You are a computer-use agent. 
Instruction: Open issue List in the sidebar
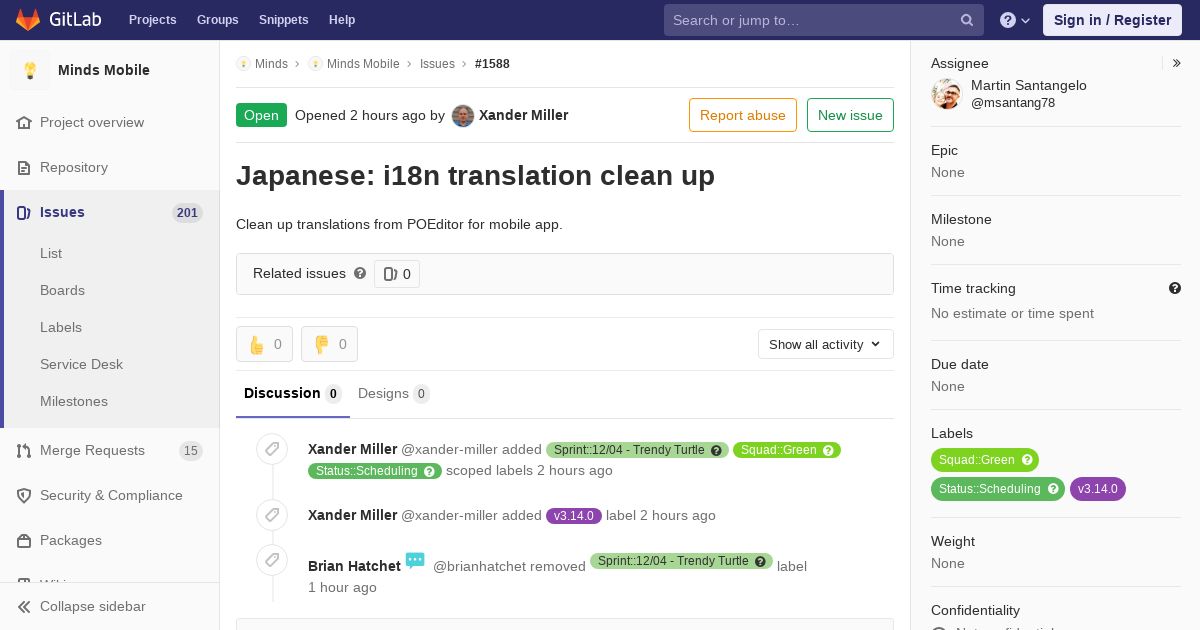pos(51,253)
